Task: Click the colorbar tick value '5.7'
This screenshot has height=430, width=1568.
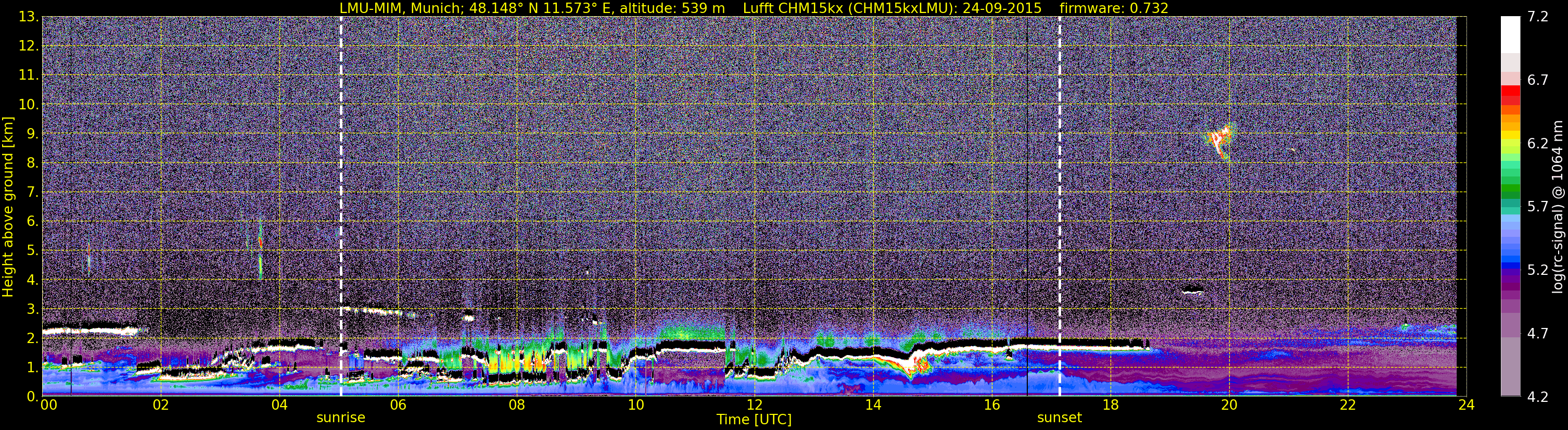Action: pos(1538,207)
